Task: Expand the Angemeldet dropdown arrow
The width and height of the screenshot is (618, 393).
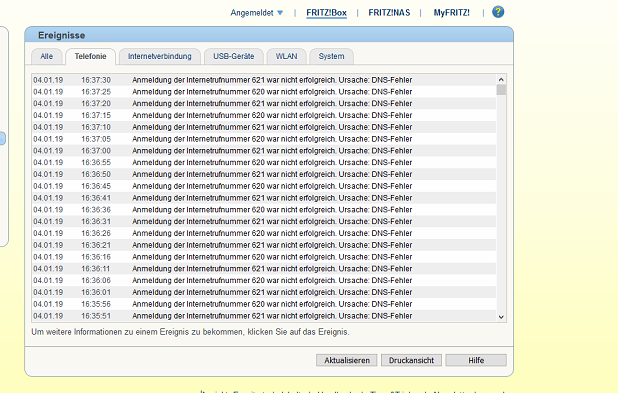Action: [280, 13]
